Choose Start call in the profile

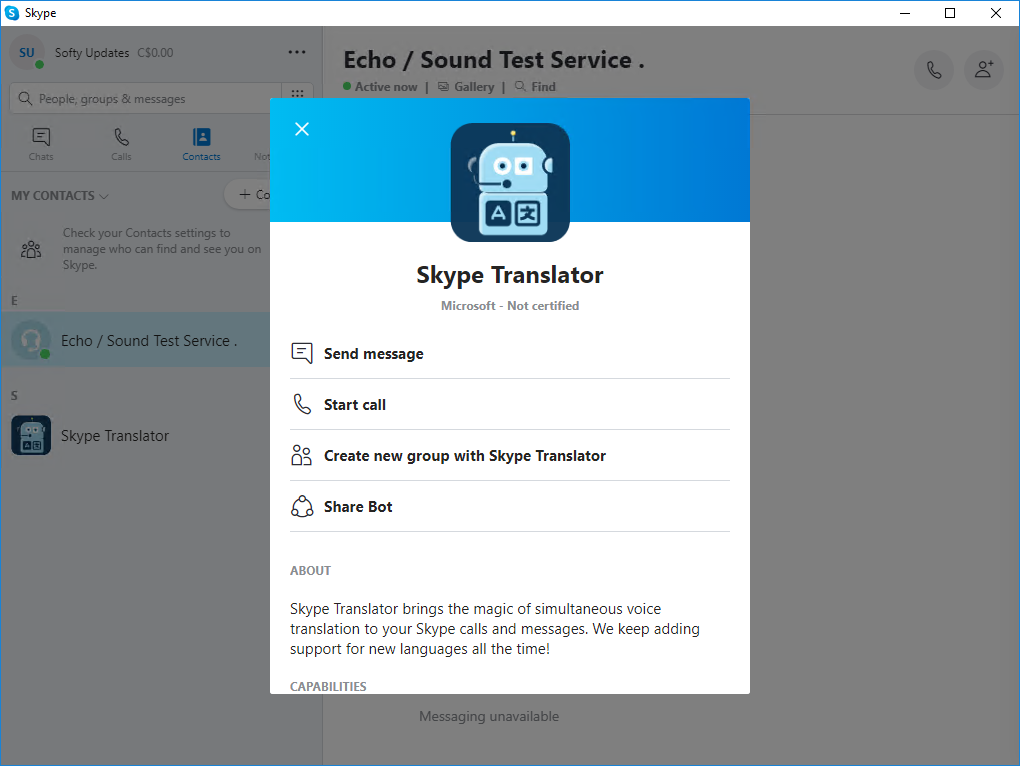[x=510, y=404]
